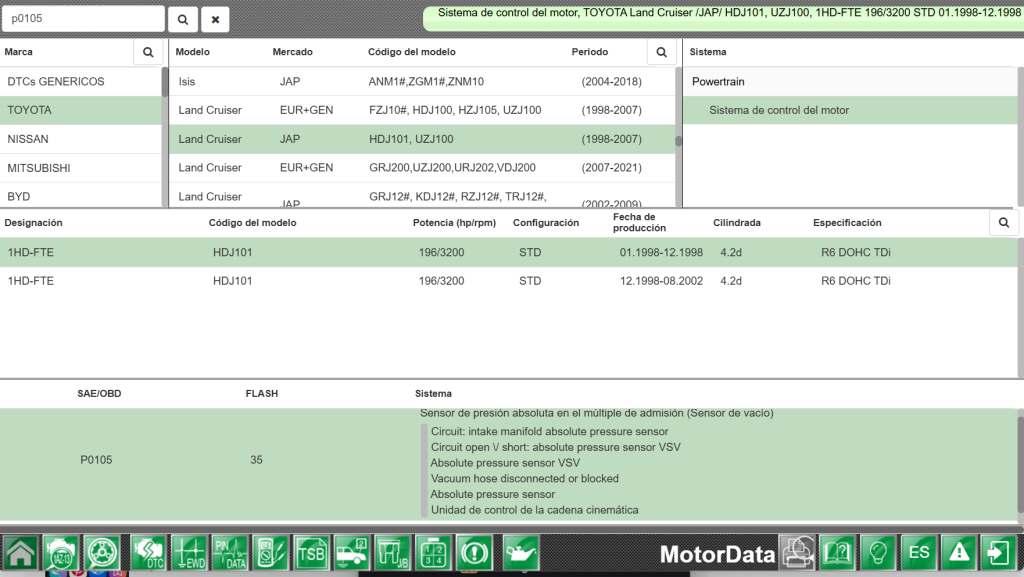Go to the Home screen icon
The width and height of the screenshot is (1024, 577).
pos(20,553)
